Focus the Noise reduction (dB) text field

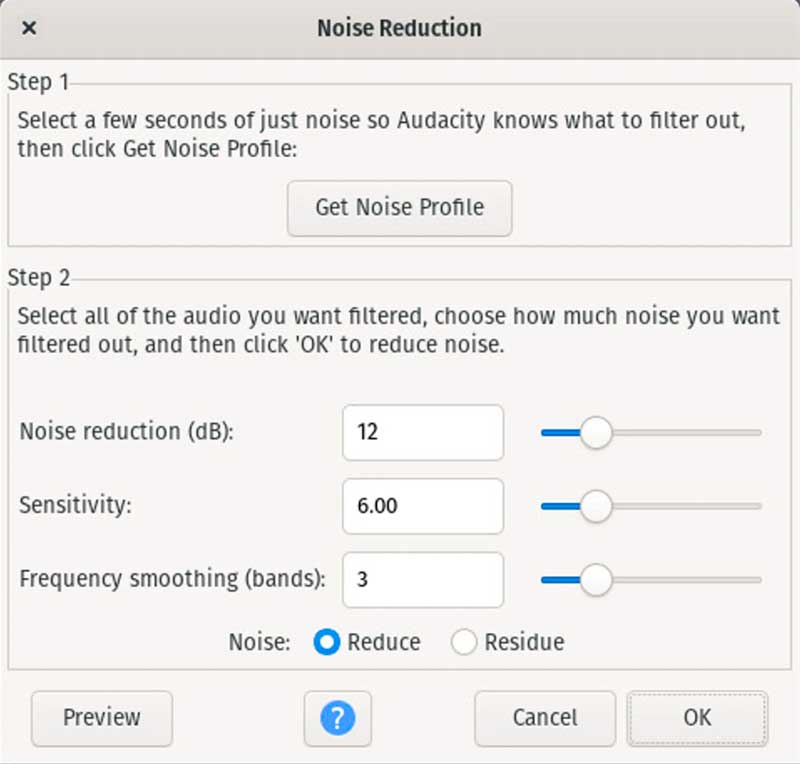pyautogui.click(x=422, y=433)
